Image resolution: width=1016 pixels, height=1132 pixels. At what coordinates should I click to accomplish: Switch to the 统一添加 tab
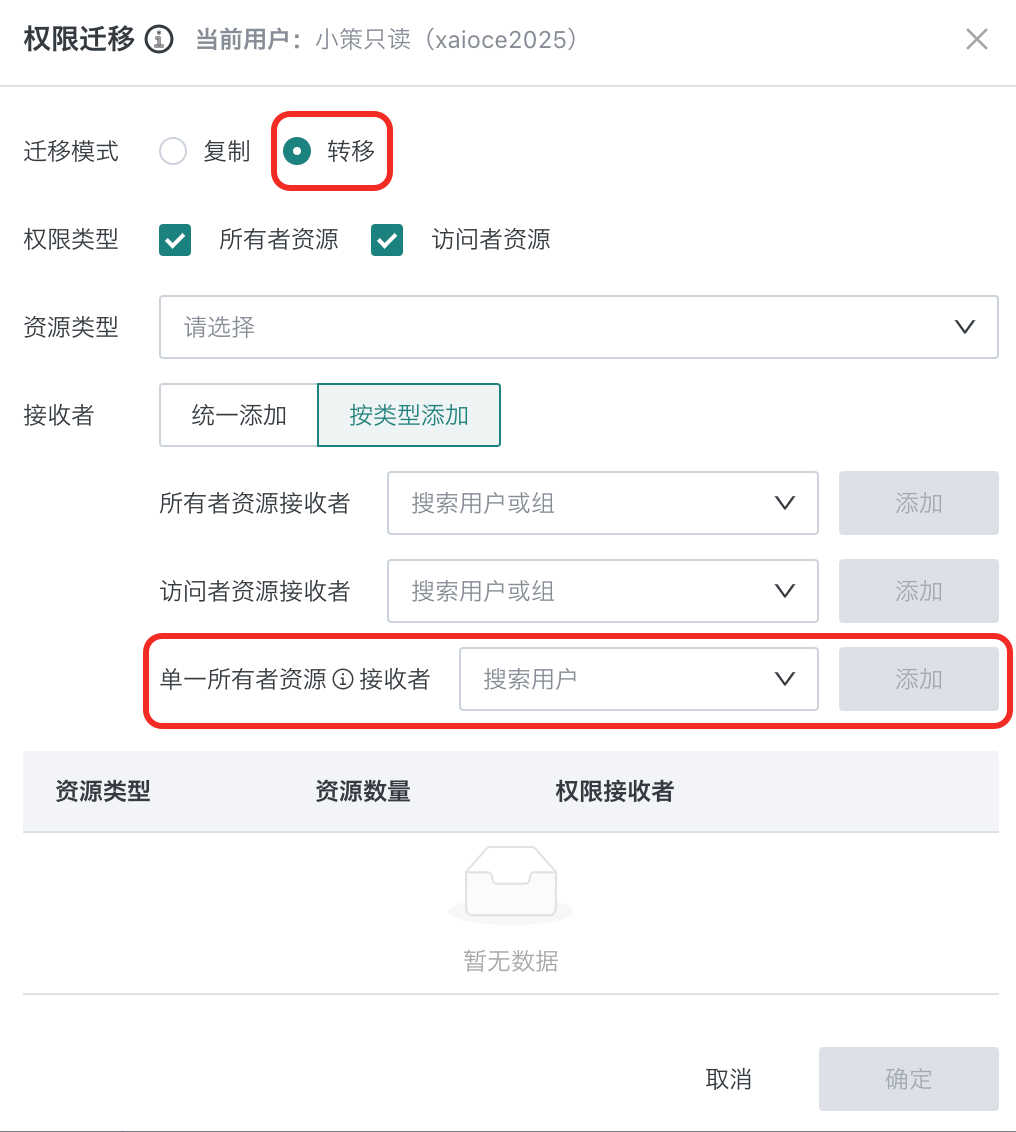[239, 415]
